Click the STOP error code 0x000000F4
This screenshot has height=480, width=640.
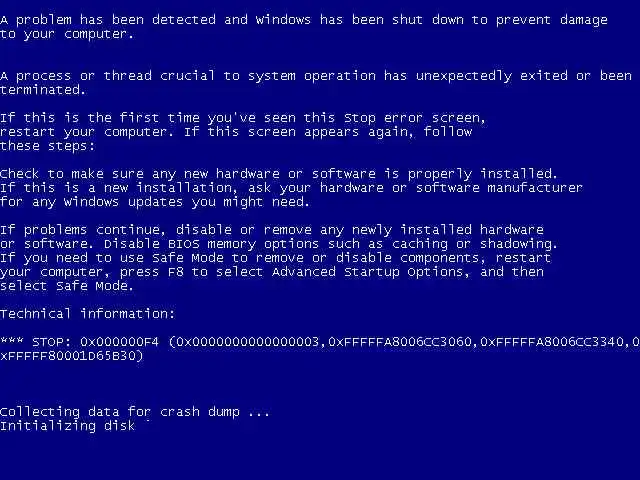(x=120, y=342)
